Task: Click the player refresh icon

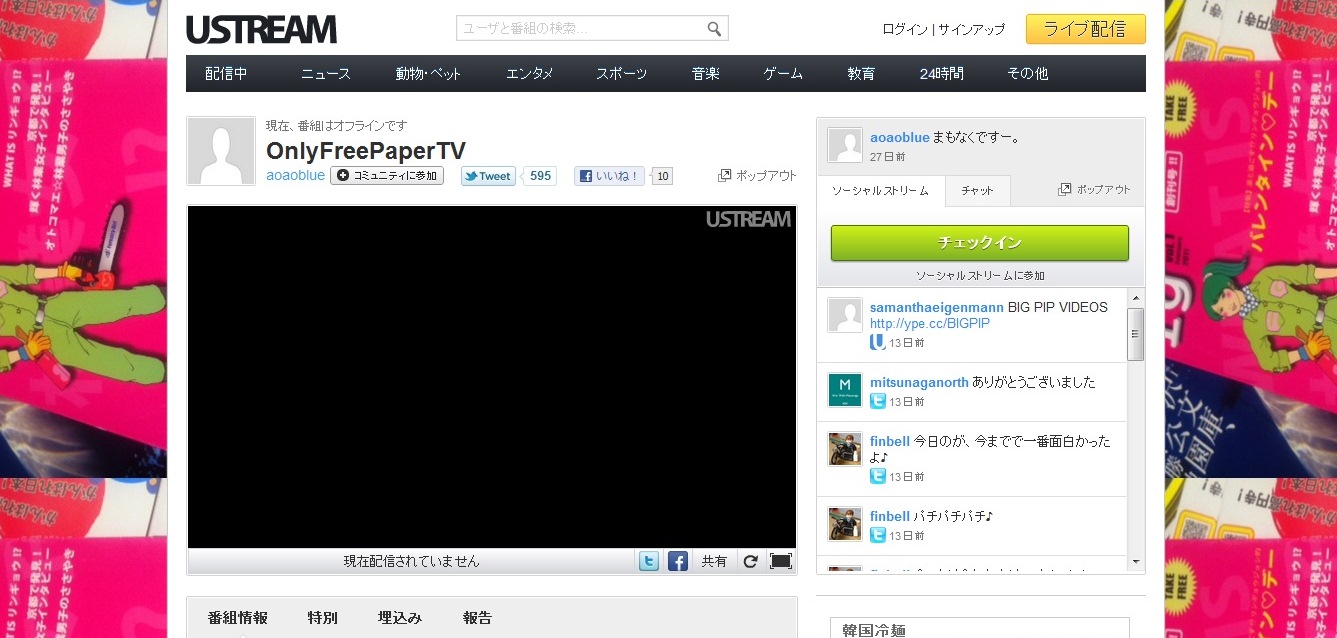Action: (750, 561)
